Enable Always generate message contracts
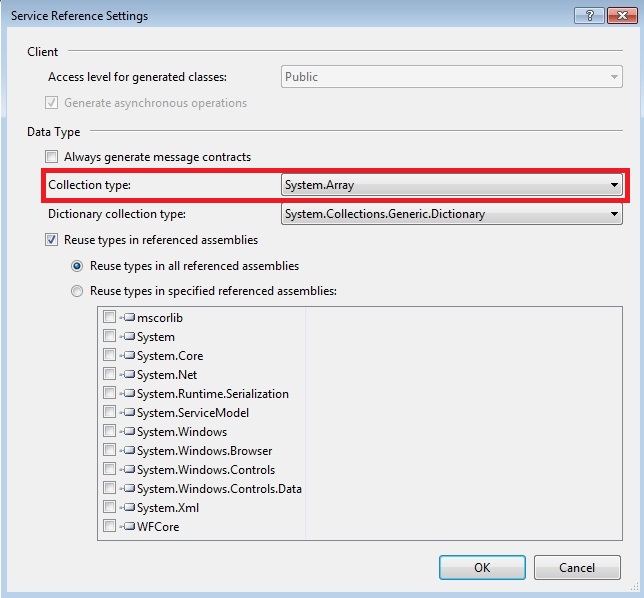644x598 pixels. tap(51, 157)
